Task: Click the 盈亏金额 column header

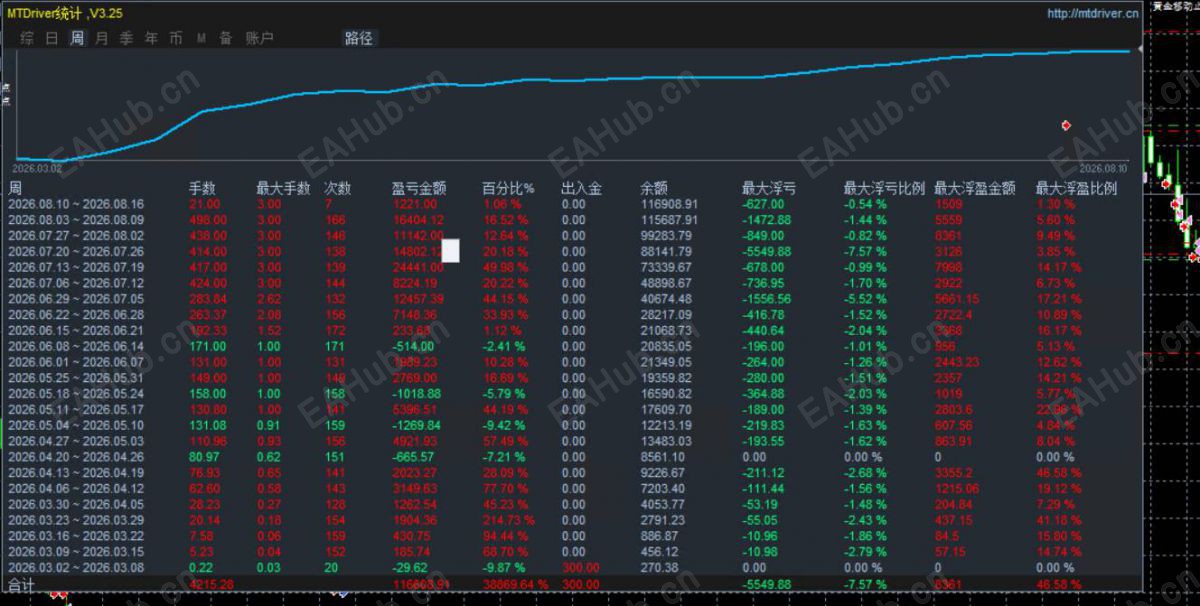Action: 419,188
